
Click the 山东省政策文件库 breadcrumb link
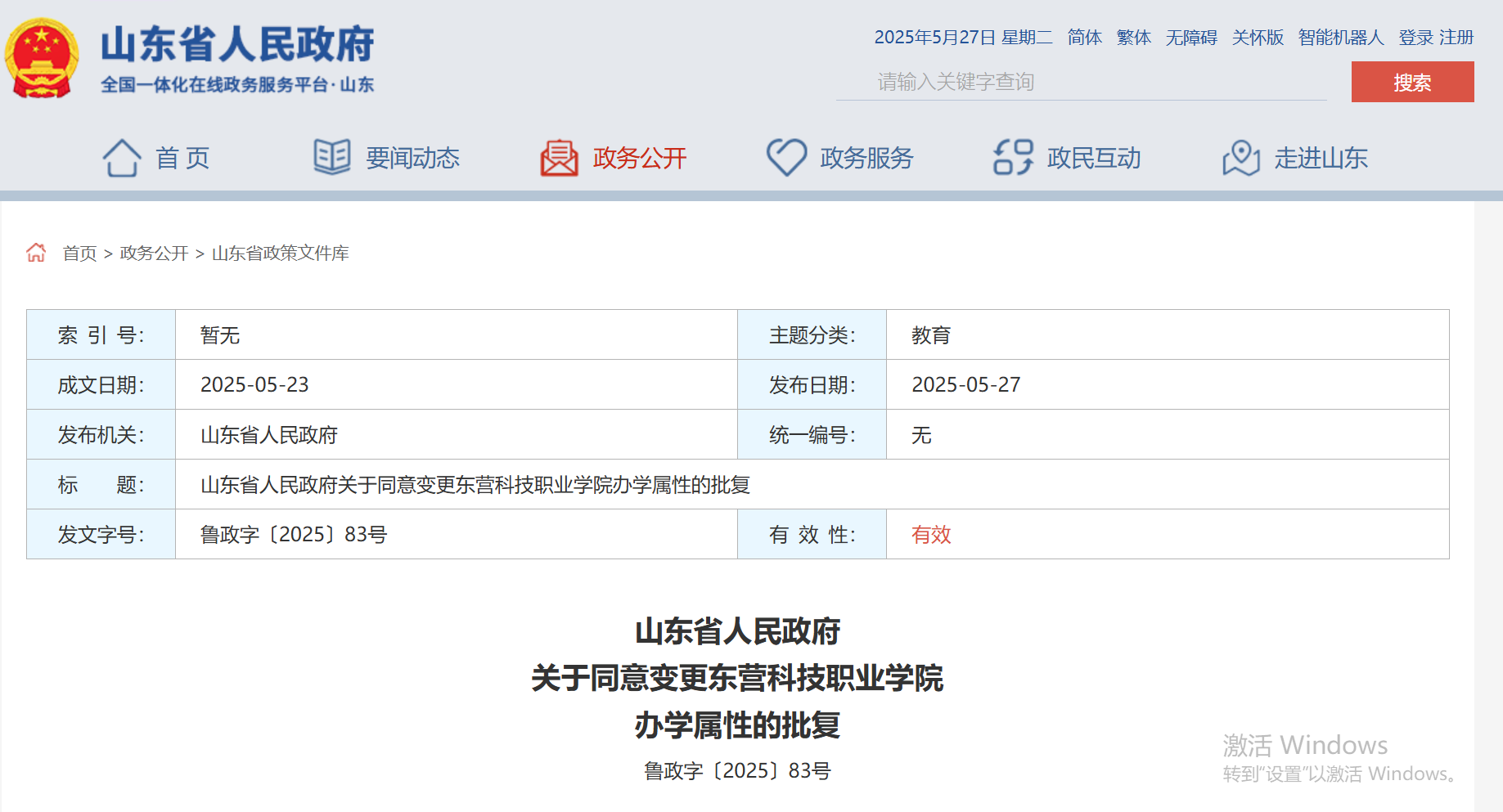[x=280, y=253]
